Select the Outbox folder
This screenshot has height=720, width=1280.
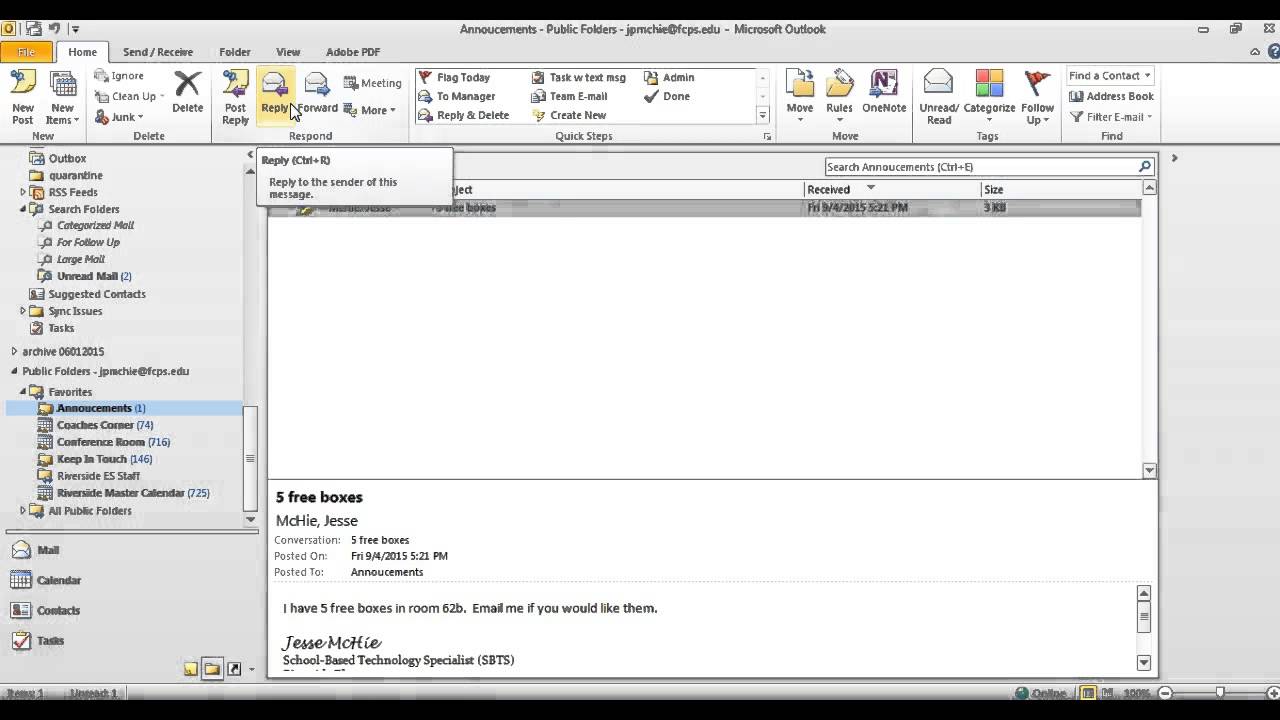click(x=67, y=158)
